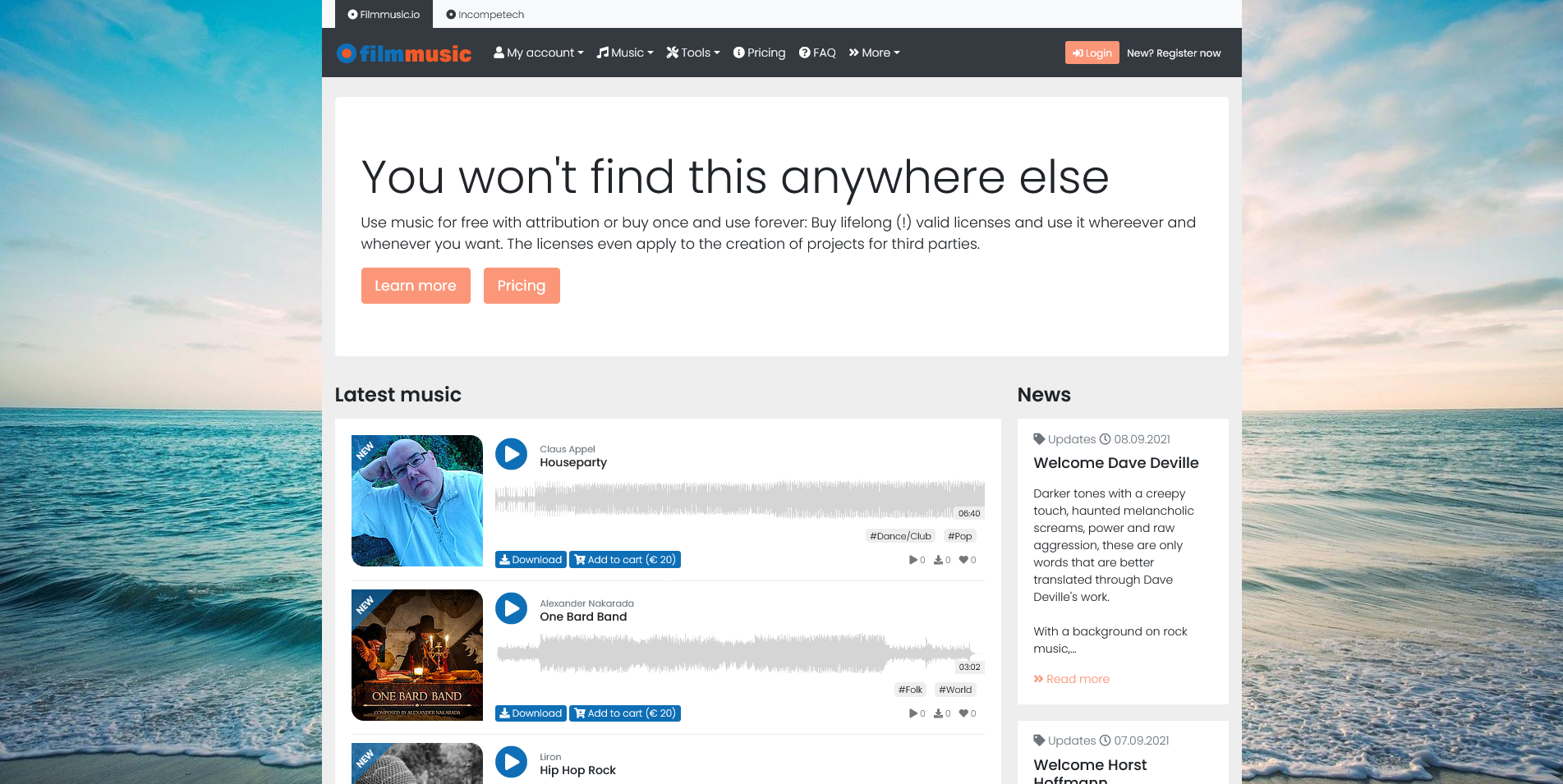Switch to the Incompetech tab
This screenshot has height=784, width=1563.
click(485, 14)
